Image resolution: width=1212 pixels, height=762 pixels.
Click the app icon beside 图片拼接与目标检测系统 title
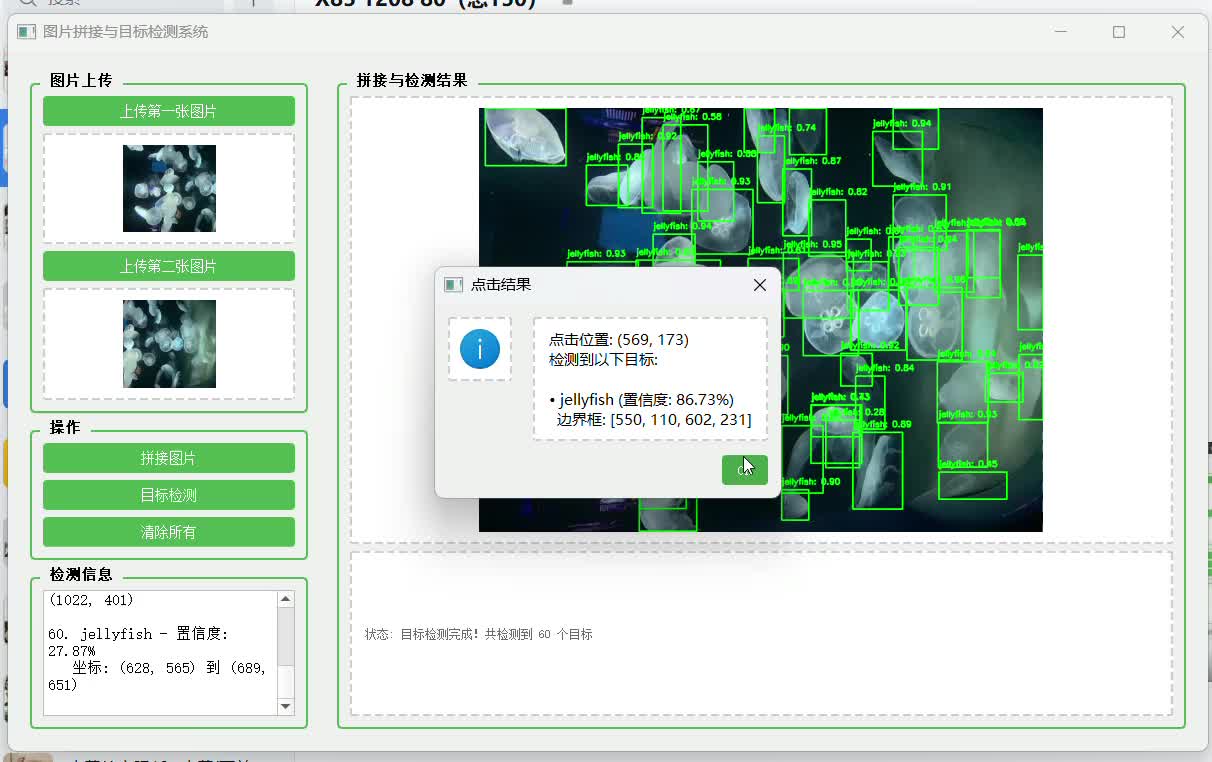tap(26, 32)
